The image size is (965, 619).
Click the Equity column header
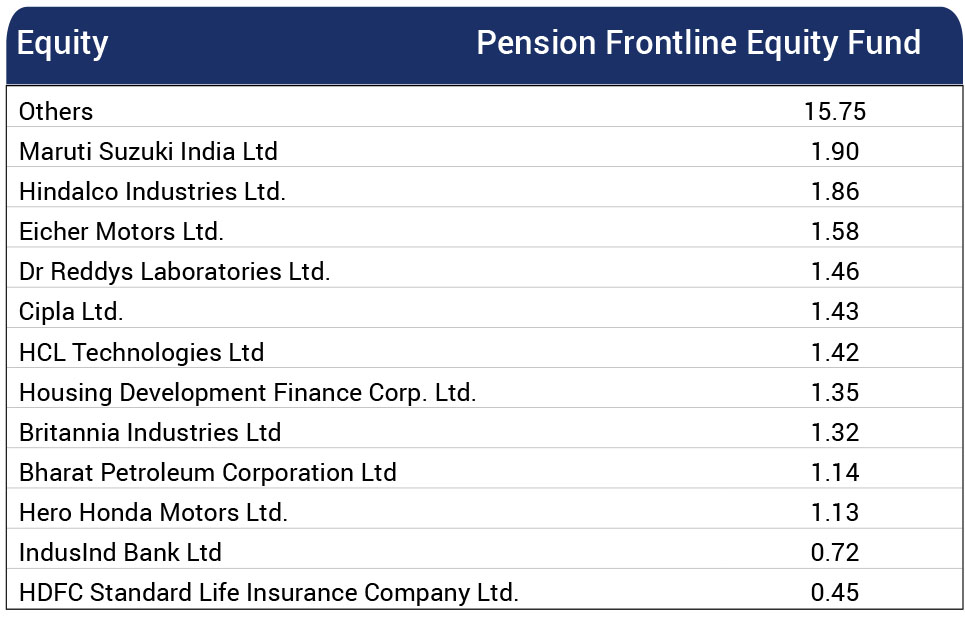pyautogui.click(x=62, y=44)
